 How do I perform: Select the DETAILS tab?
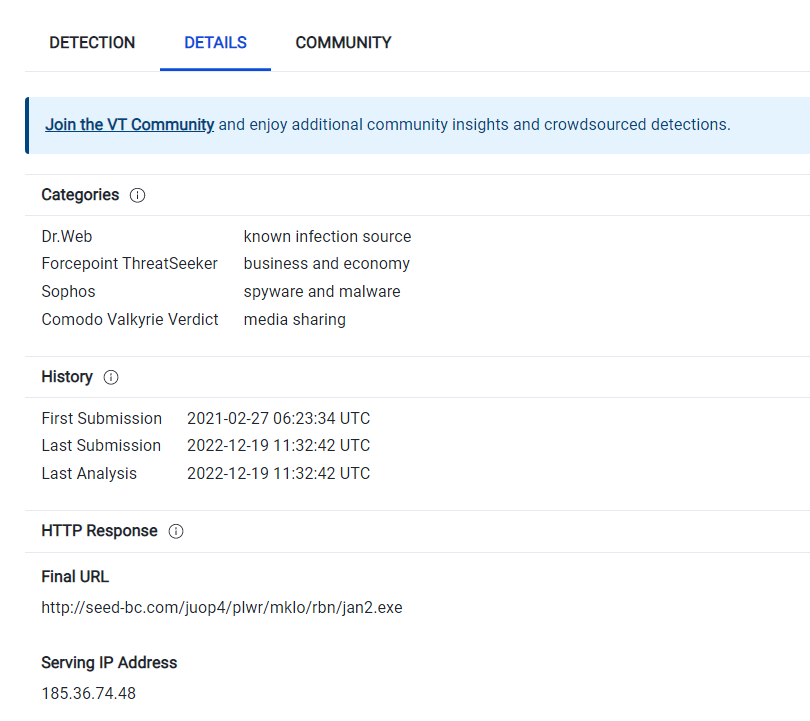(215, 43)
